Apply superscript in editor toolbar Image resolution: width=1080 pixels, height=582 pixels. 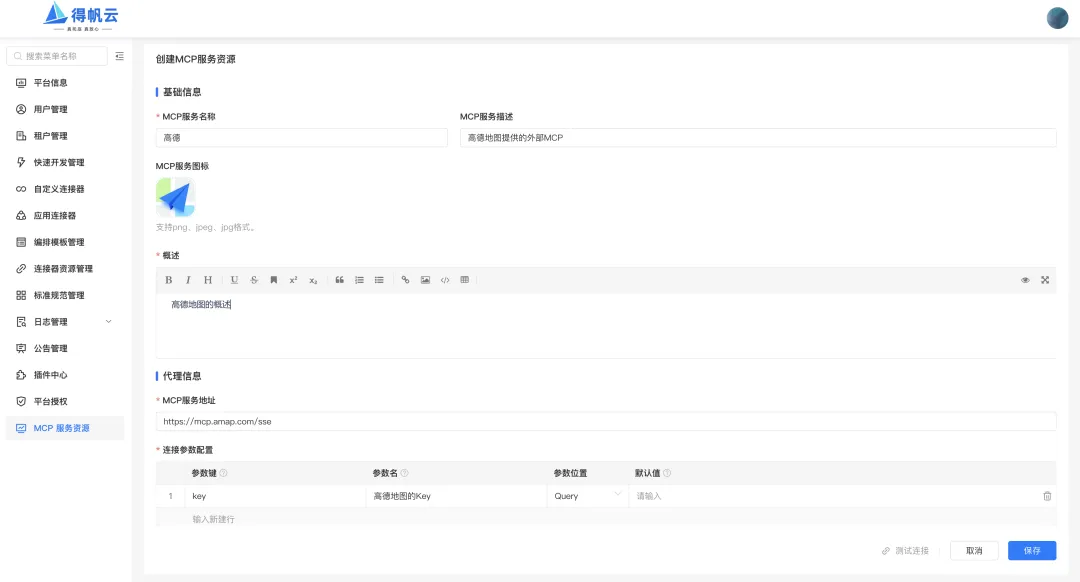pos(293,280)
